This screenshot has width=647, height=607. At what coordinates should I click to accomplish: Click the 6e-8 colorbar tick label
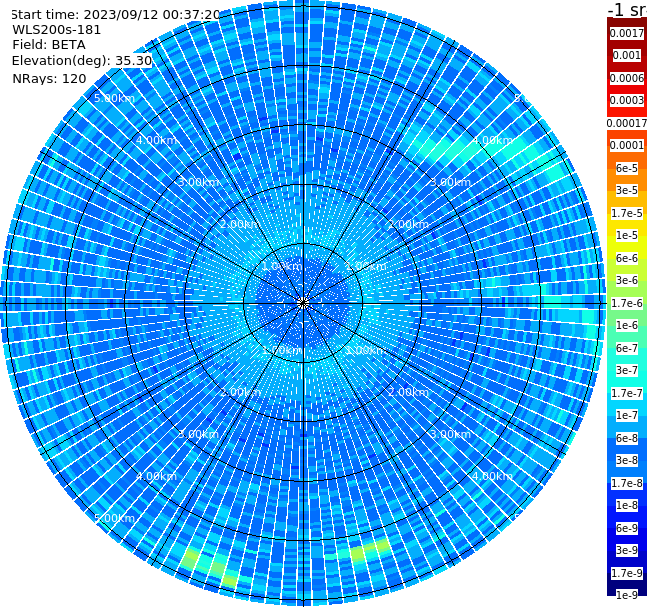point(627,438)
